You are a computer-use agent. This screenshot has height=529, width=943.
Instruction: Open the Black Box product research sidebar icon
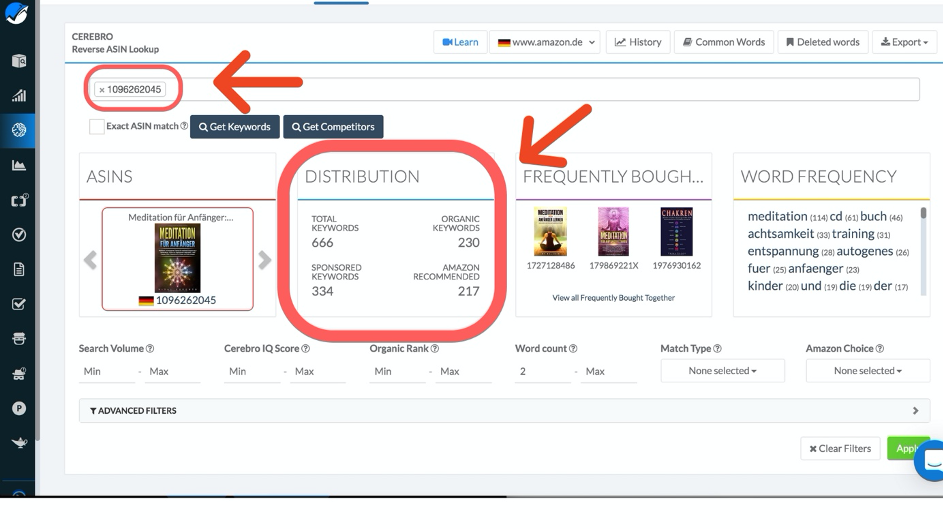[19, 61]
